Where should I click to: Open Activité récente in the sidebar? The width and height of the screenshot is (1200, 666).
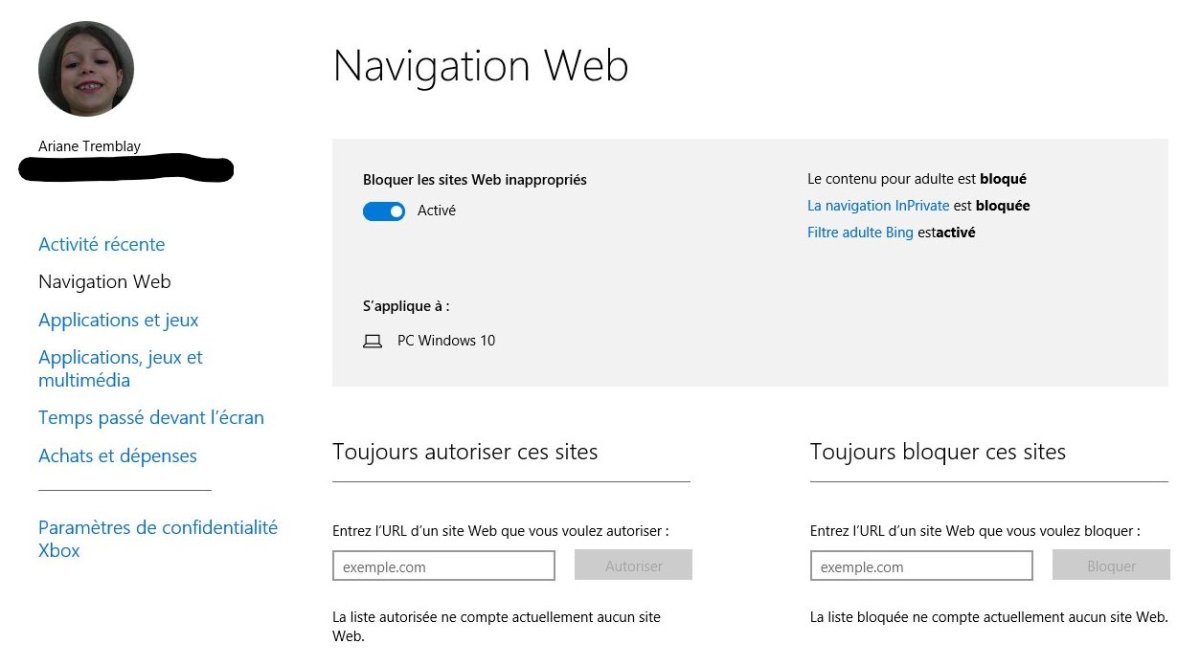(101, 245)
